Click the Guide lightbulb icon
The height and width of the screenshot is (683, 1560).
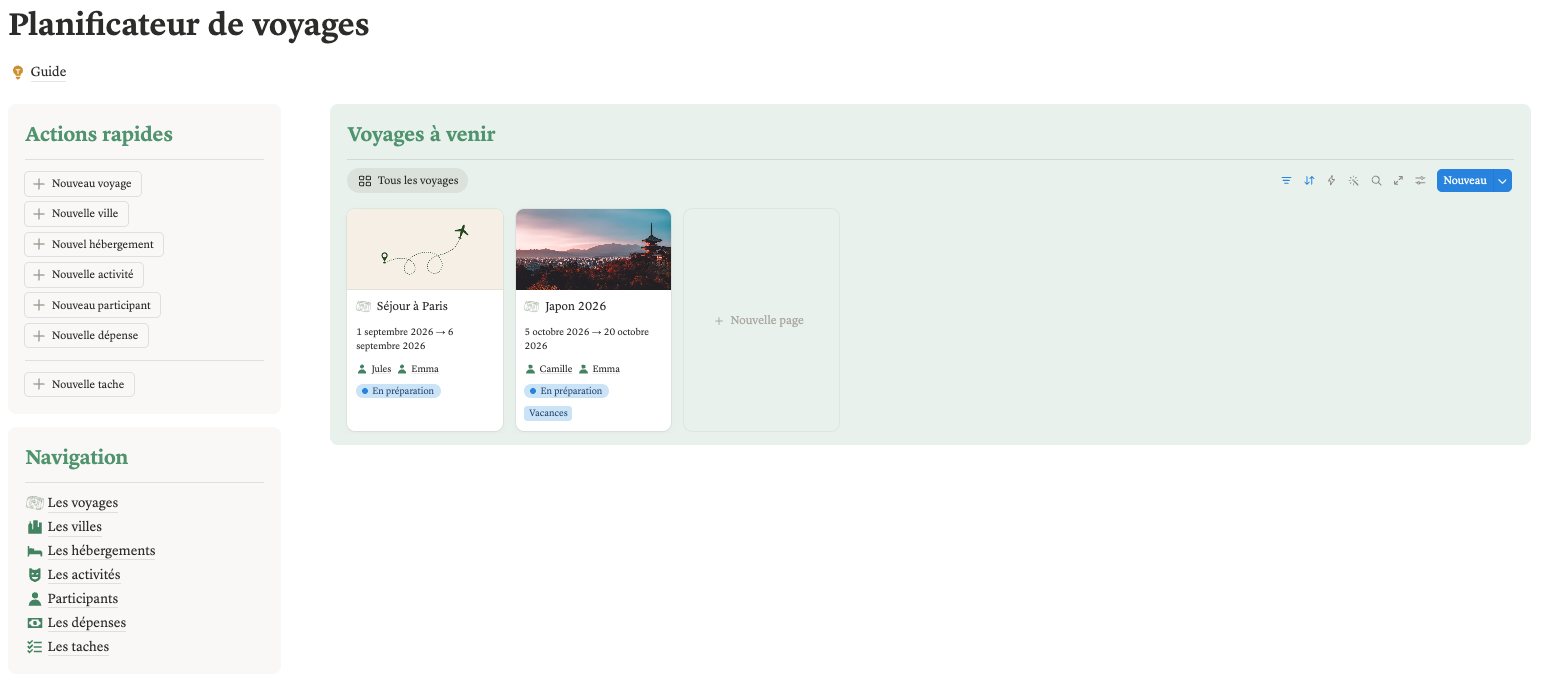17,72
